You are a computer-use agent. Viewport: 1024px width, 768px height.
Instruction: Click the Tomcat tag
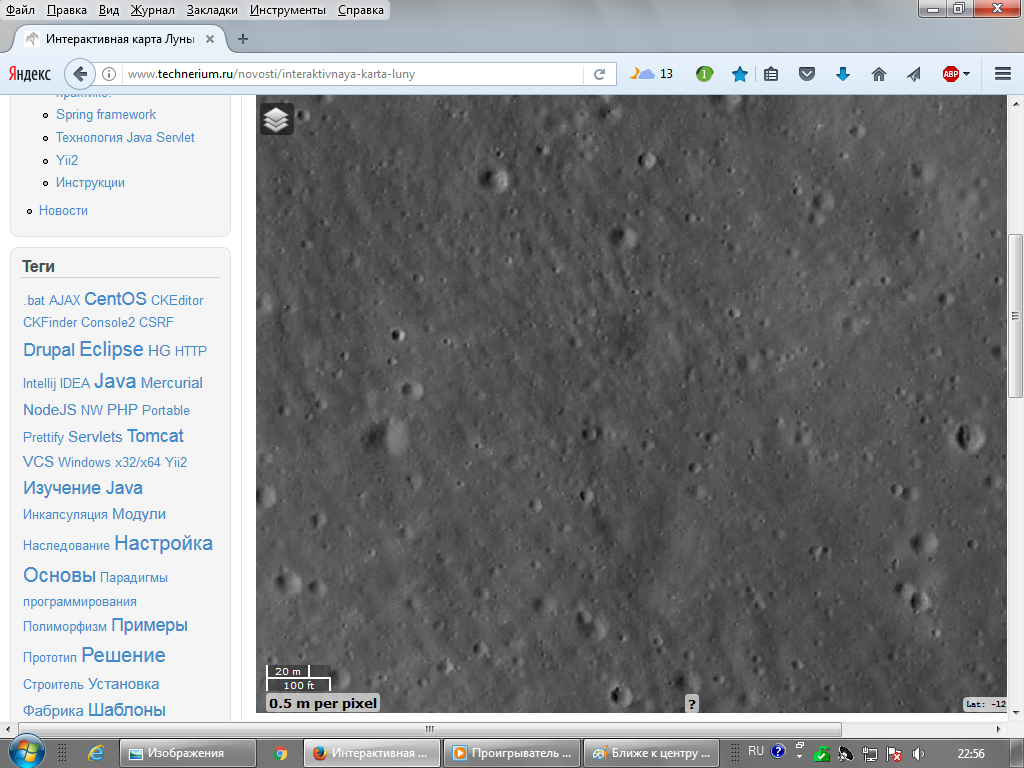tap(155, 436)
